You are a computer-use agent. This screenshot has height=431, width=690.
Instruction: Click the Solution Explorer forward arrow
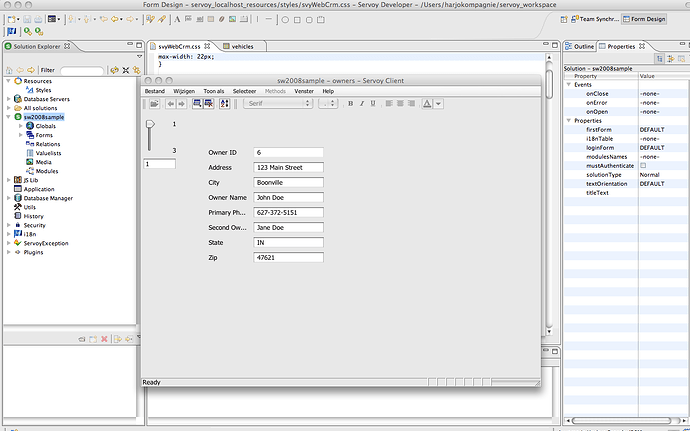click(31, 70)
